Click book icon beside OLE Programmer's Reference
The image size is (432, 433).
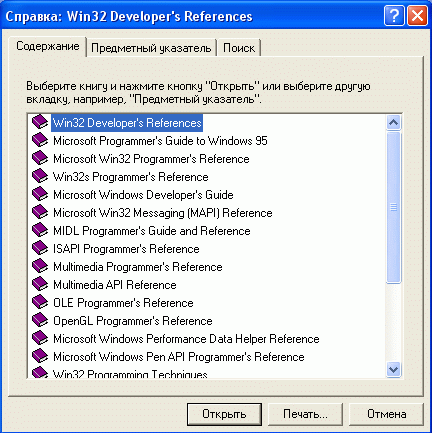pyautogui.click(x=40, y=302)
